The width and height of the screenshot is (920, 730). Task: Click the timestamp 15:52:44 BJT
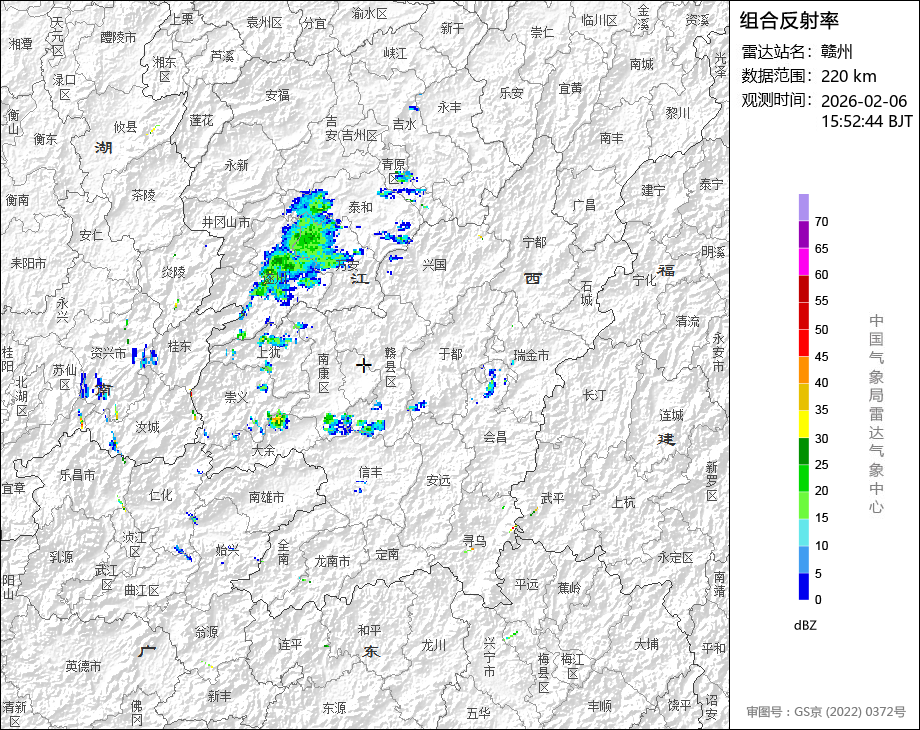(867, 121)
